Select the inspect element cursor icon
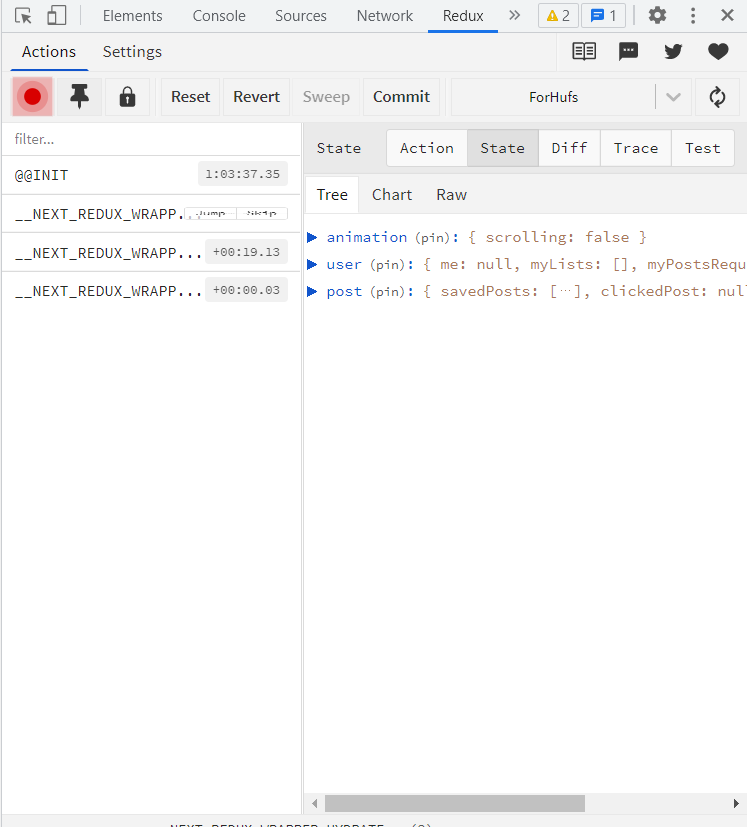The height and width of the screenshot is (827, 747). tap(23, 16)
